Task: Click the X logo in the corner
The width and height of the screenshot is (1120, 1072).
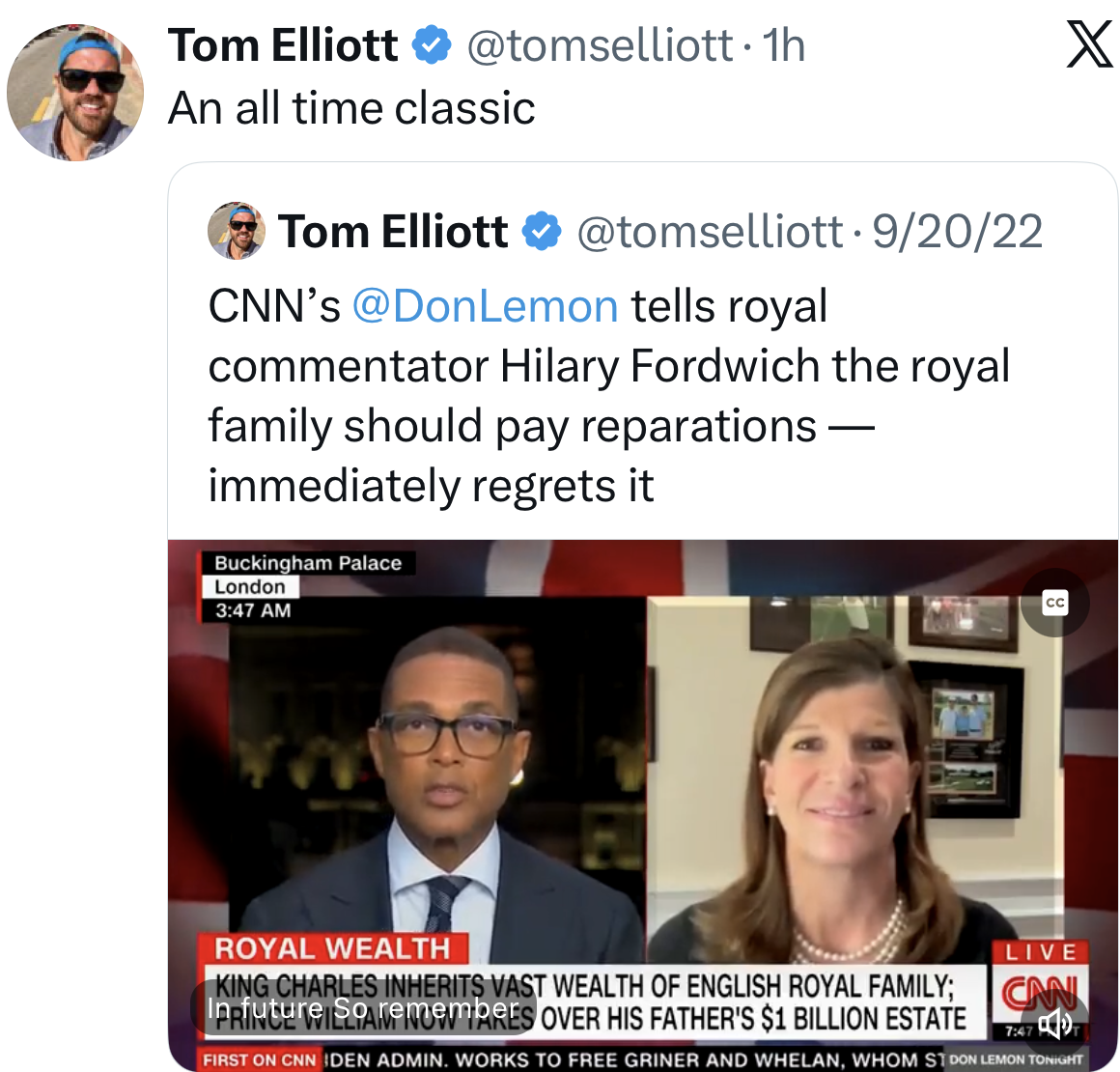Action: tap(1089, 45)
